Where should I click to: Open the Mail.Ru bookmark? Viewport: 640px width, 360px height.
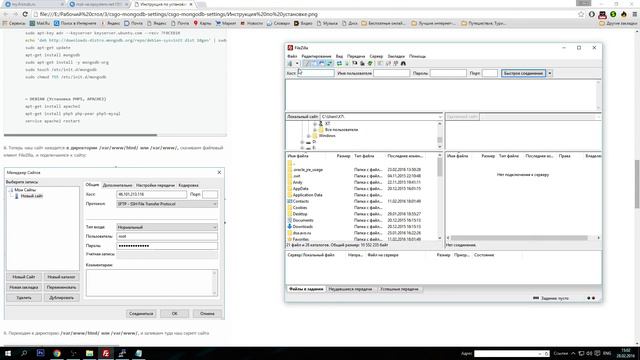click(x=40, y=23)
